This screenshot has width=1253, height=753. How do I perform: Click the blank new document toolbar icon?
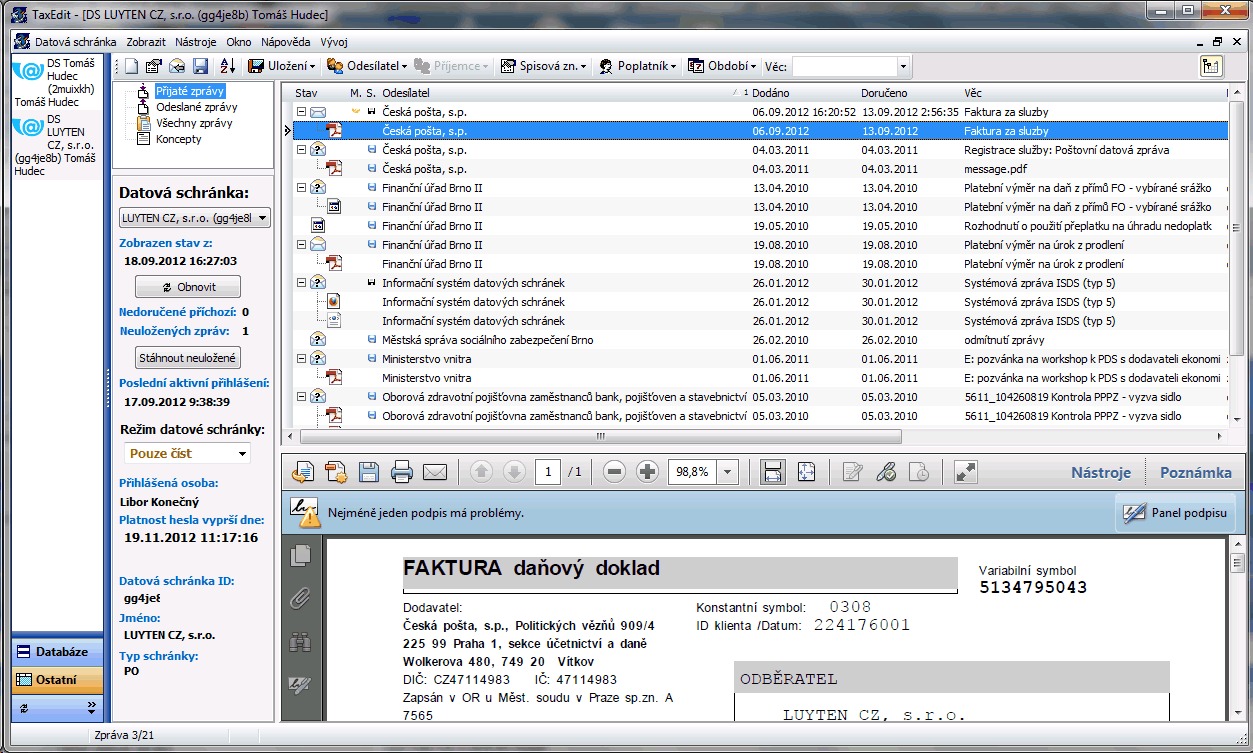point(131,66)
